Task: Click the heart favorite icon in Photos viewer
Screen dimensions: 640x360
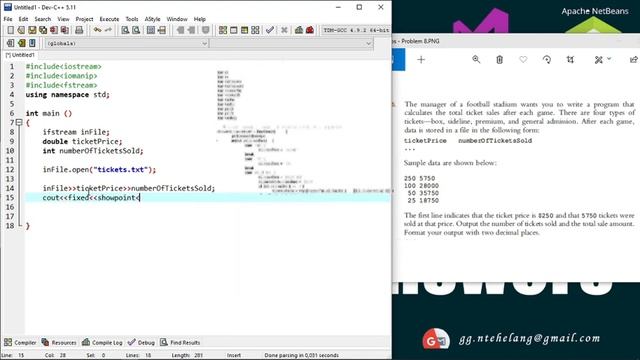Action: coord(523,60)
